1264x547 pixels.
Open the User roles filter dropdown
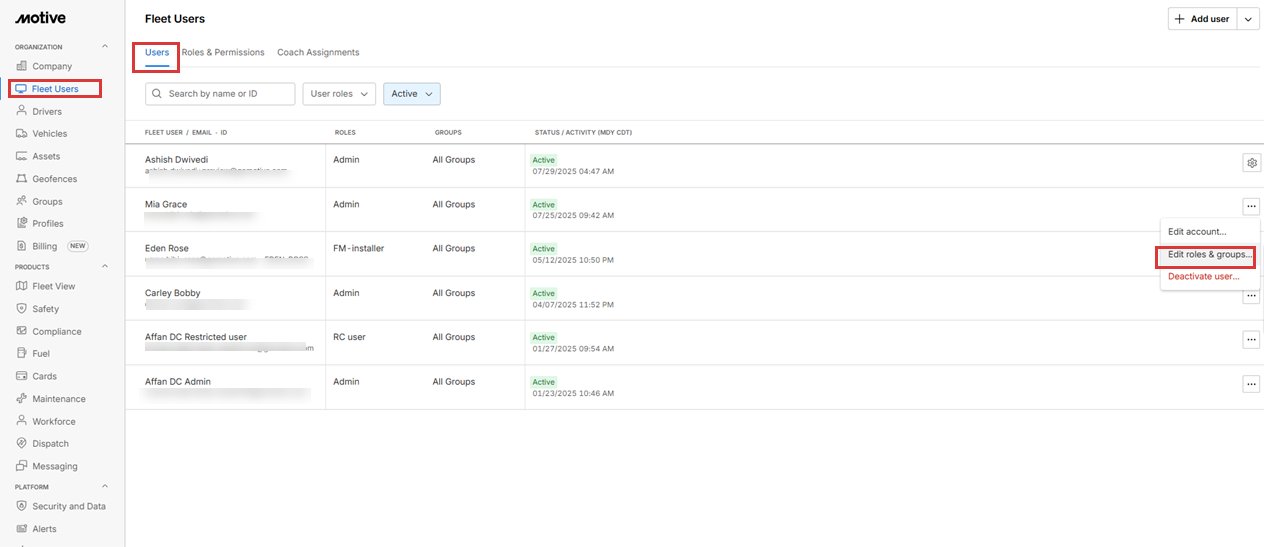tap(339, 94)
